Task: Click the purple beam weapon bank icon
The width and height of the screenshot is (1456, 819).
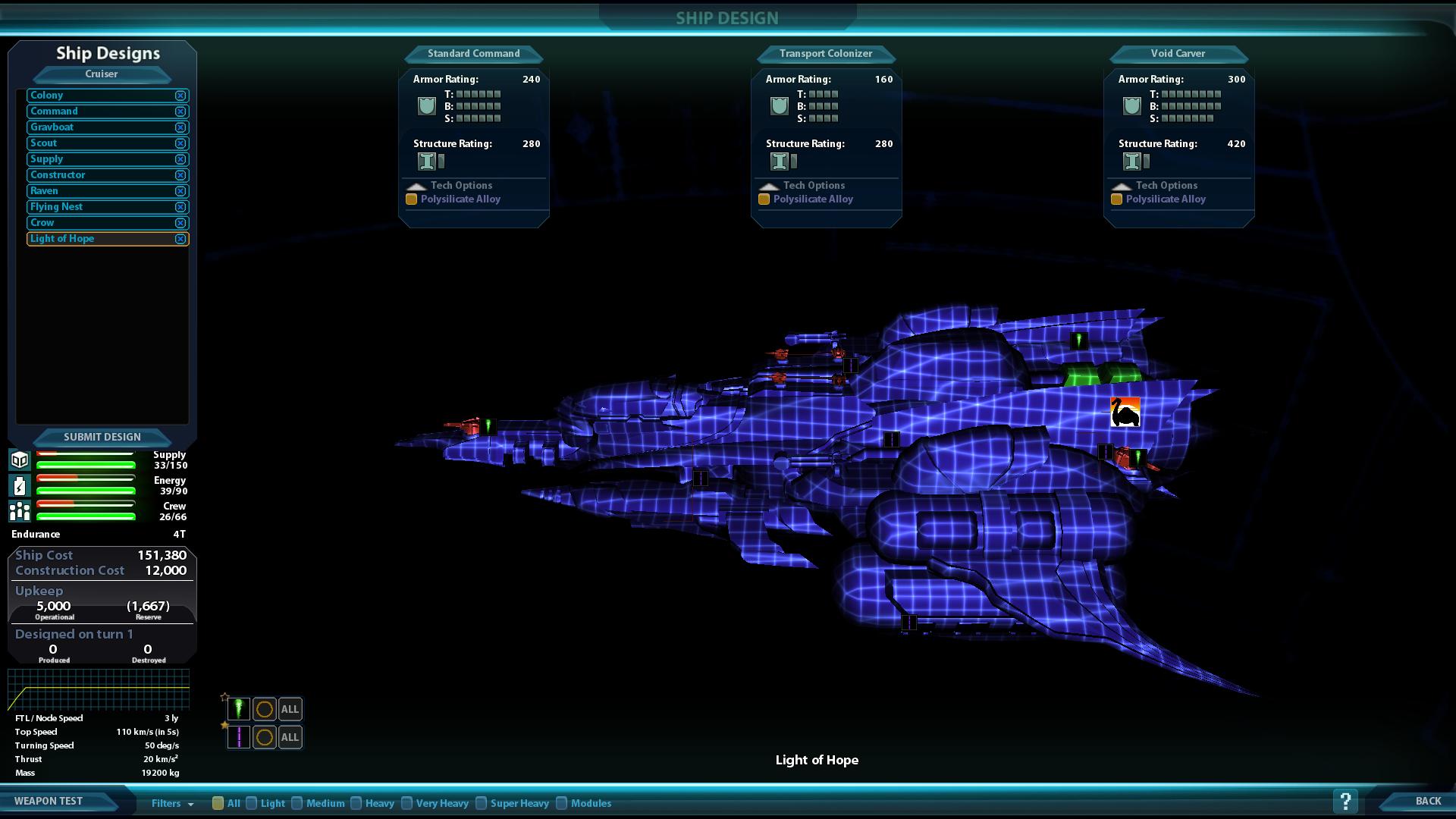Action: click(238, 737)
